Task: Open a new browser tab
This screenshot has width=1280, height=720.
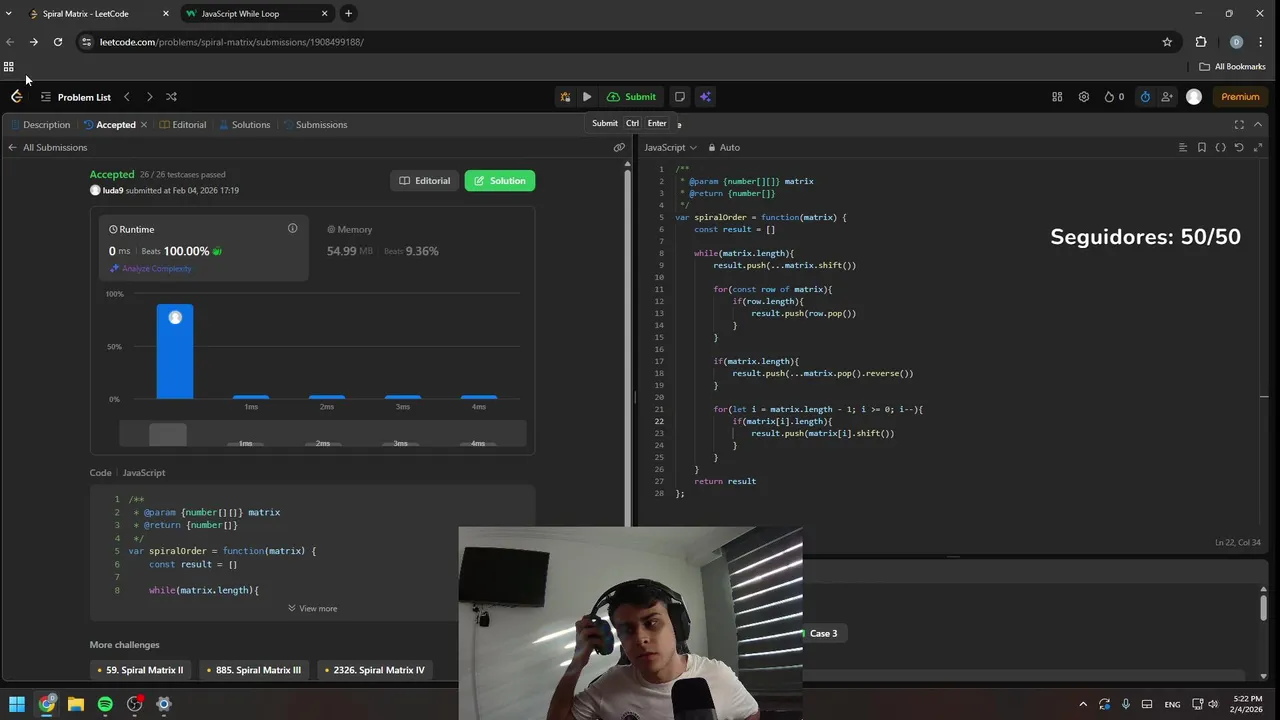Action: 348,14
